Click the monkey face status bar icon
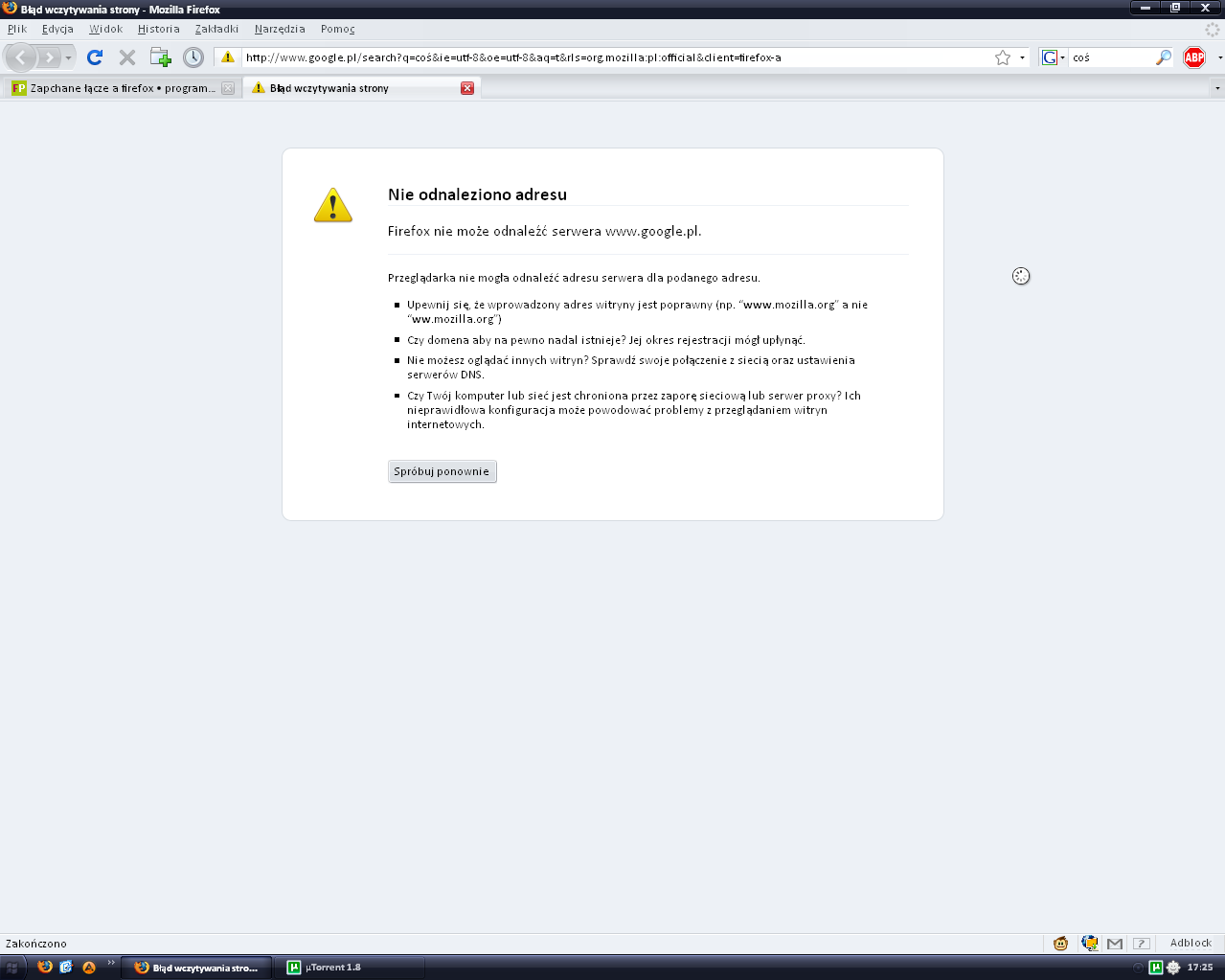1225x980 pixels. 1060,944
